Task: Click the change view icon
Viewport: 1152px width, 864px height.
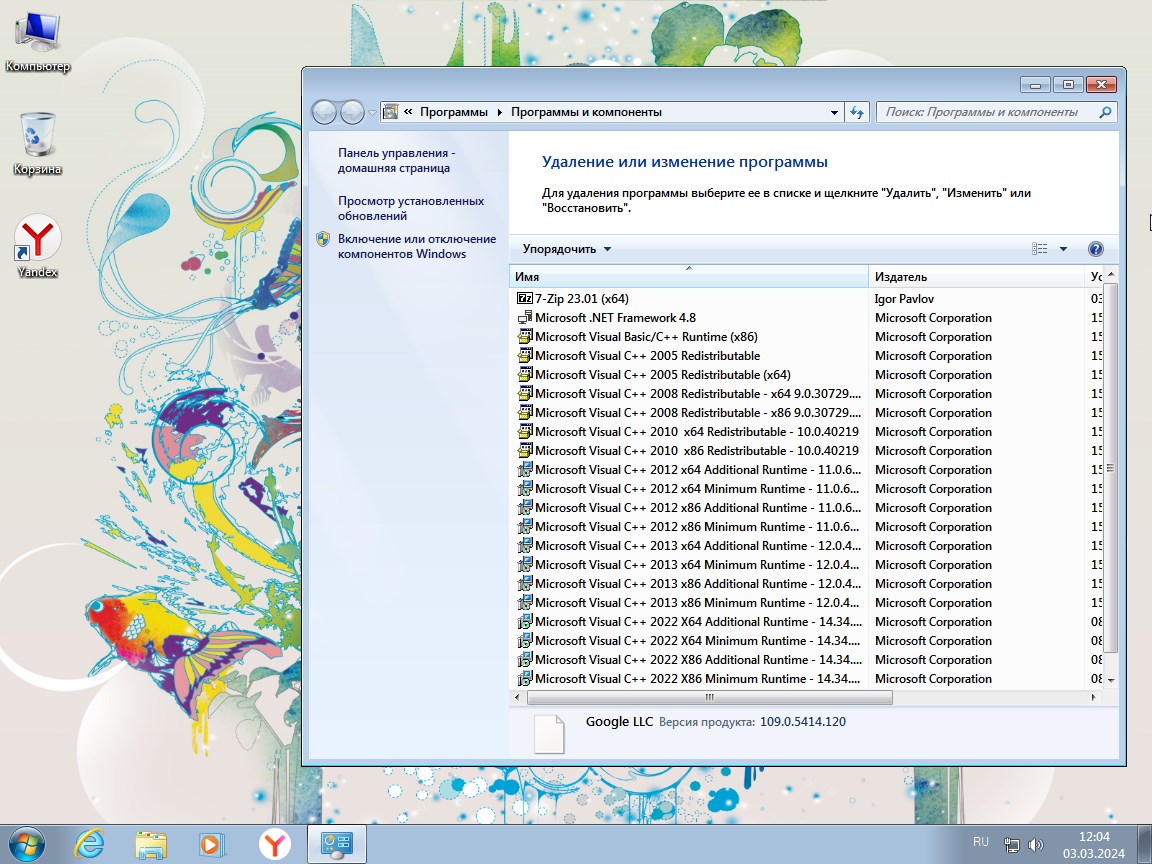Action: pyautogui.click(x=1040, y=249)
